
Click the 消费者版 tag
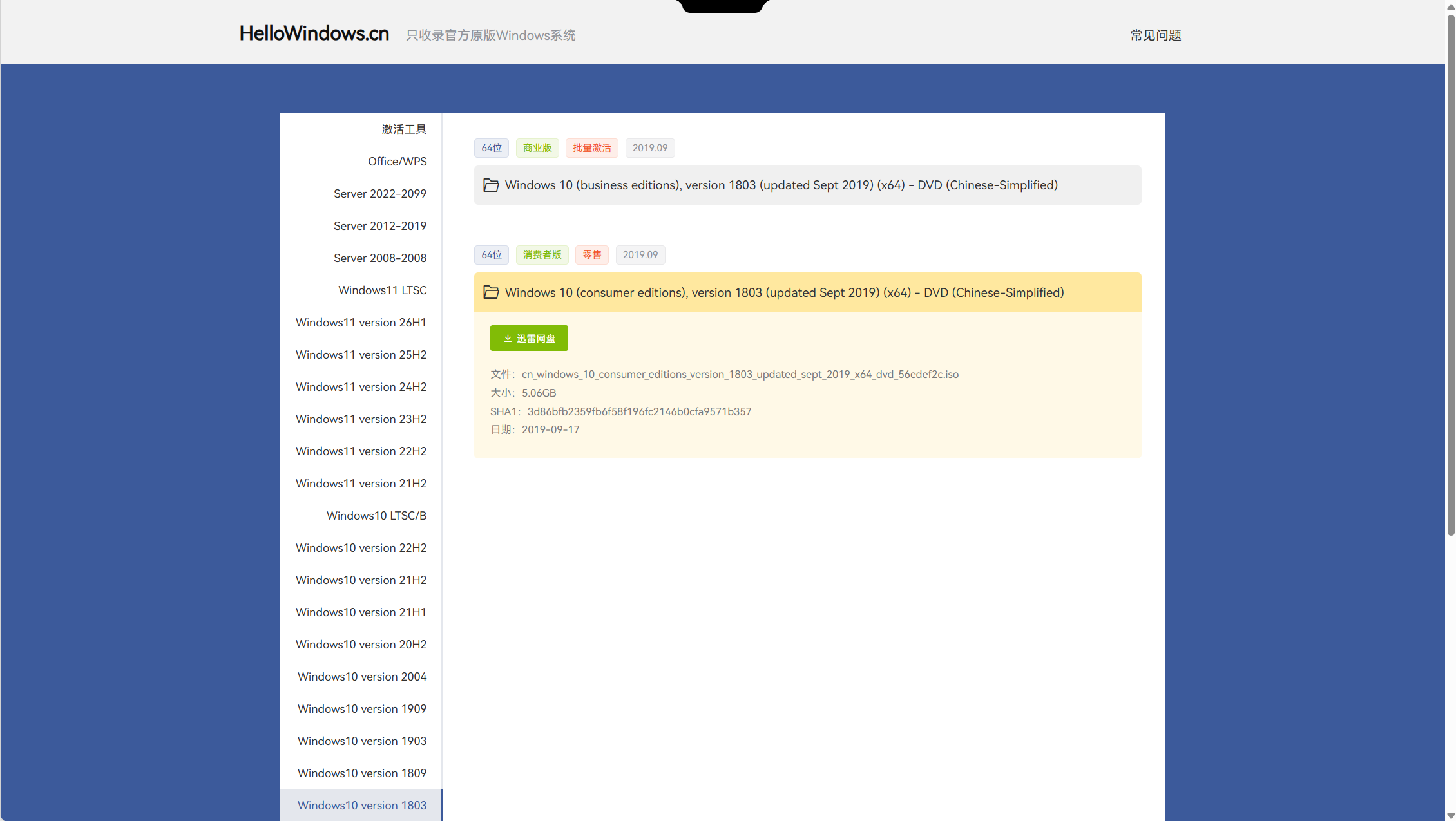(542, 255)
